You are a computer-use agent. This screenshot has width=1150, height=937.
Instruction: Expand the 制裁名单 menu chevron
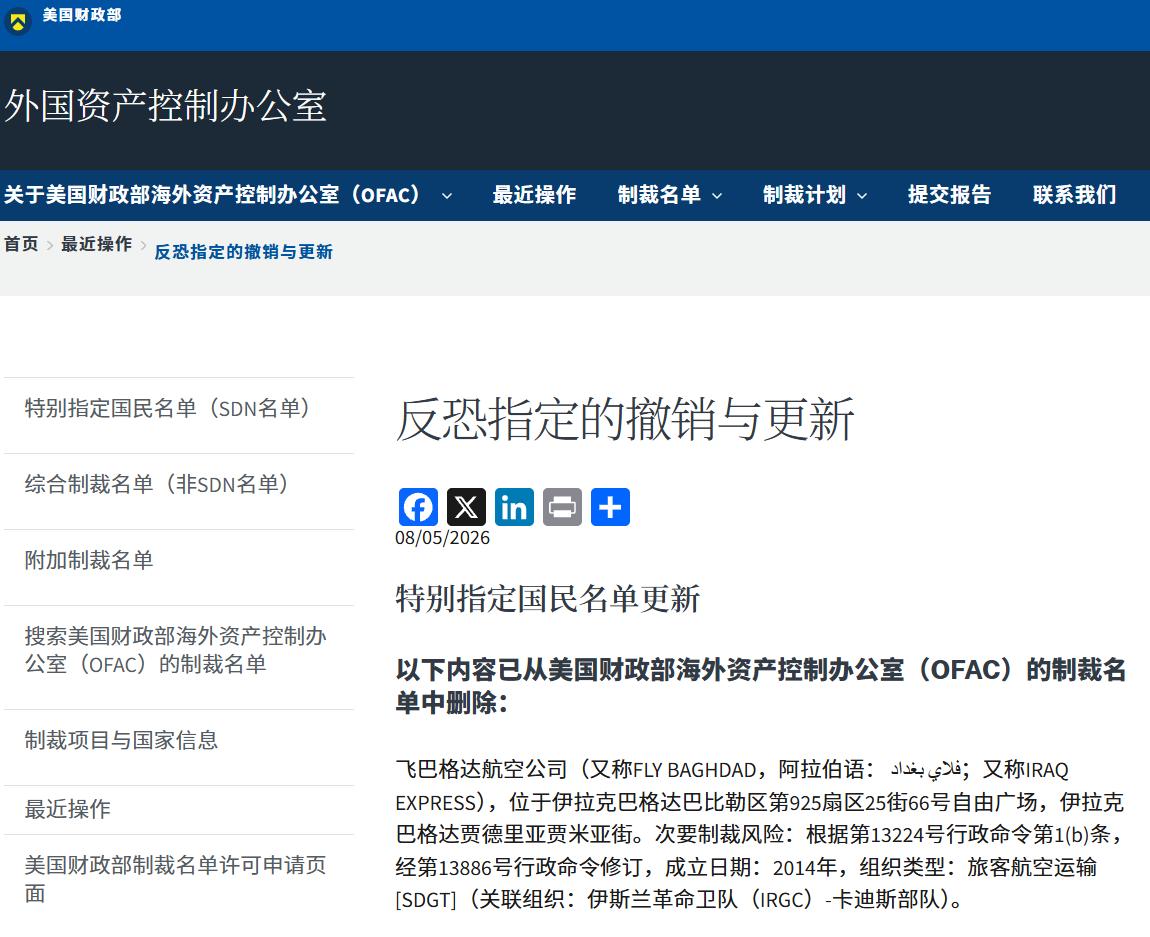point(717,196)
